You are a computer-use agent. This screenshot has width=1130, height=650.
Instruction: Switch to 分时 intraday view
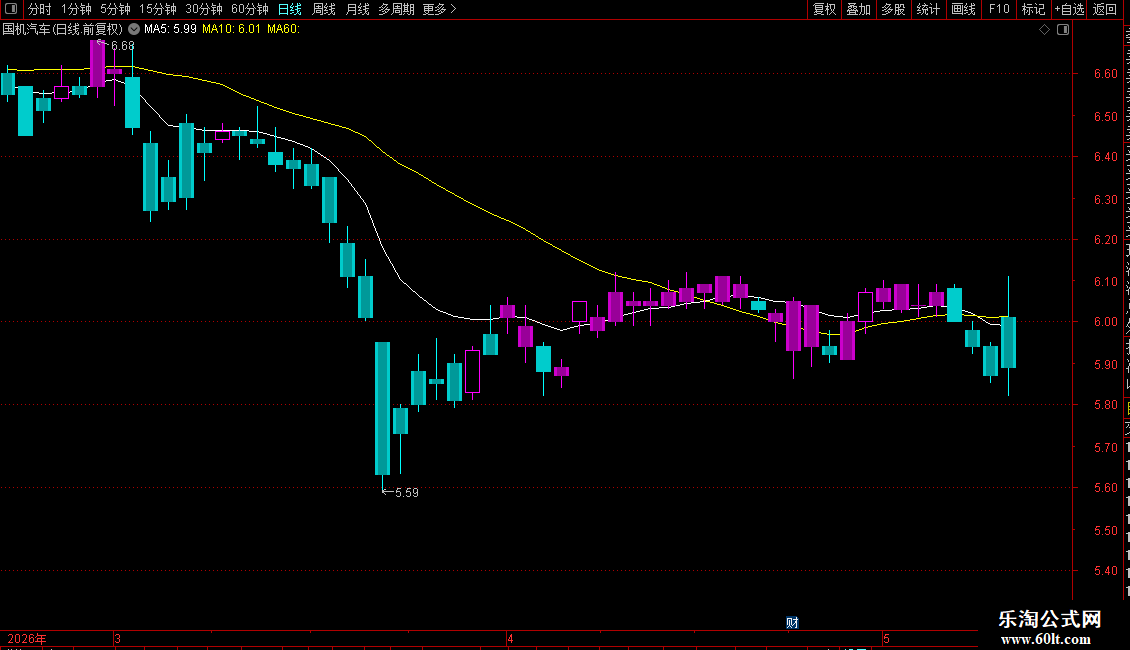pyautogui.click(x=40, y=9)
